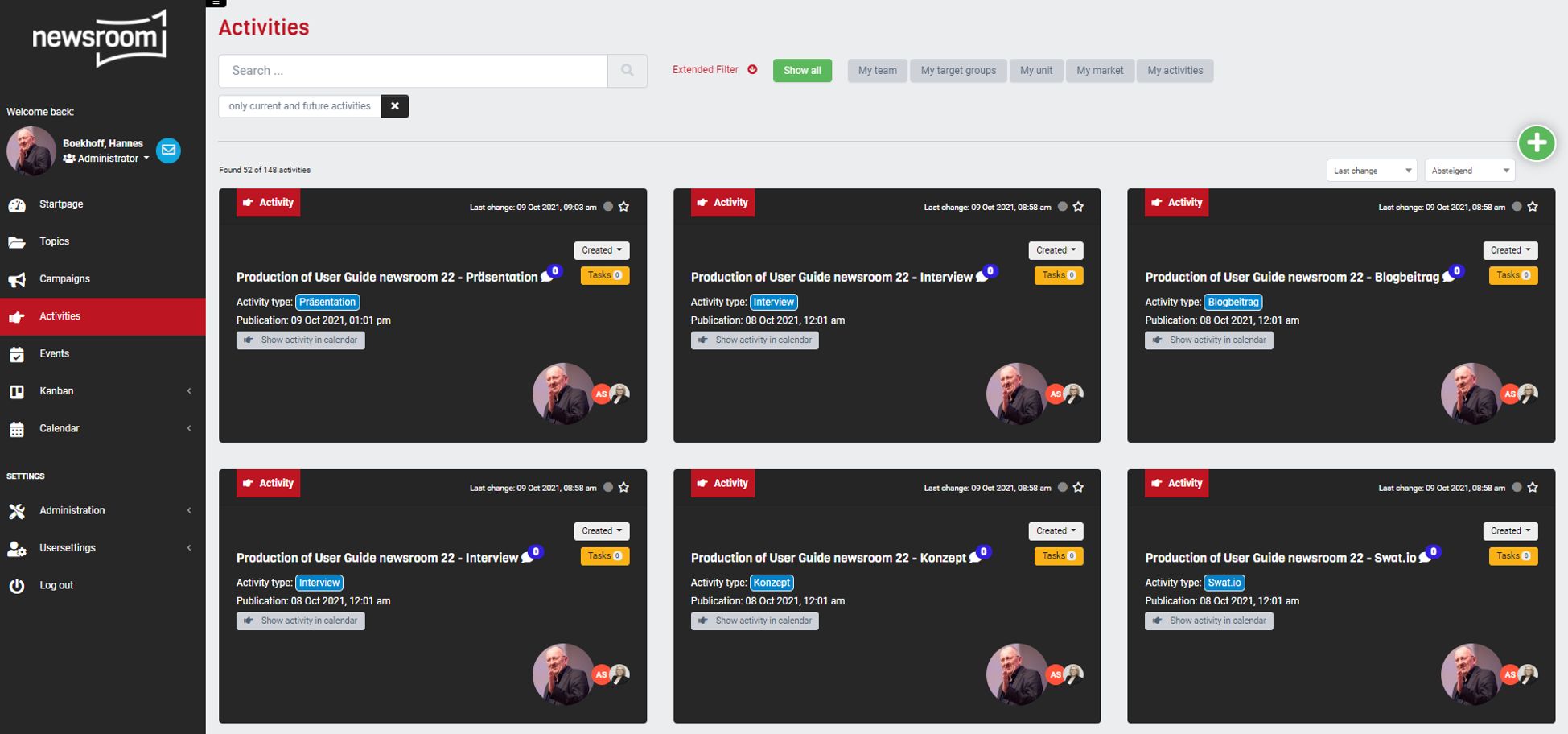Image resolution: width=1568 pixels, height=734 pixels.
Task: Open the Extended Filter link
Action: pos(714,70)
